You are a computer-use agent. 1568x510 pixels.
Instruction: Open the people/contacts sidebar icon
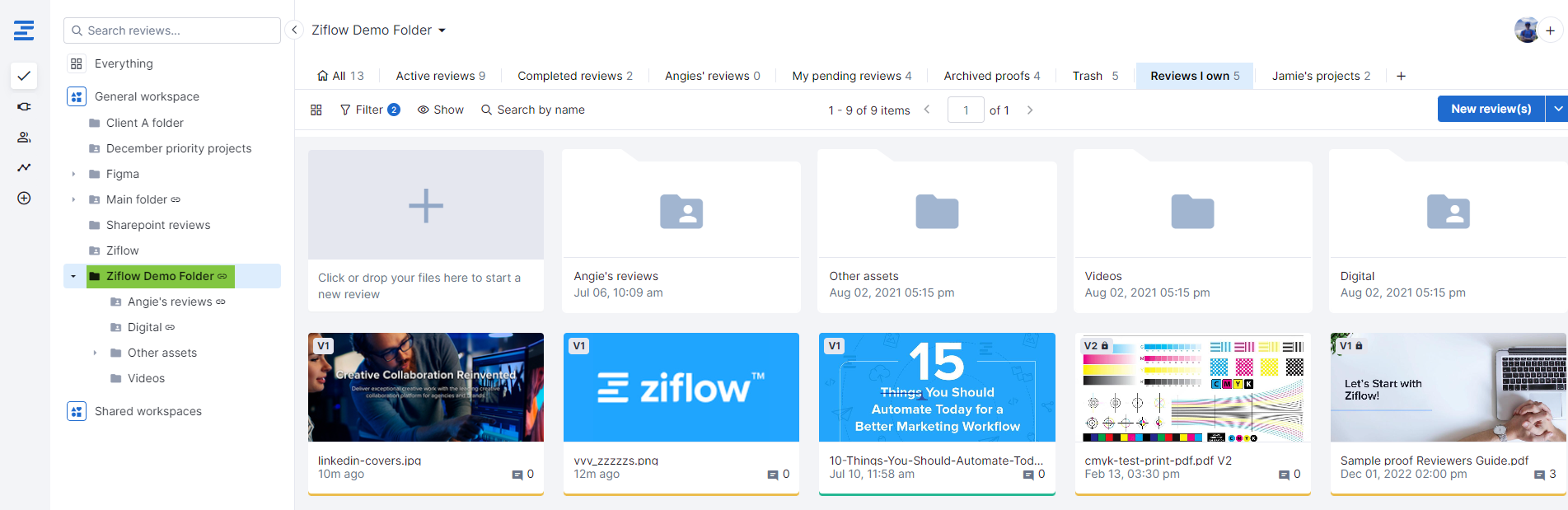(x=24, y=138)
